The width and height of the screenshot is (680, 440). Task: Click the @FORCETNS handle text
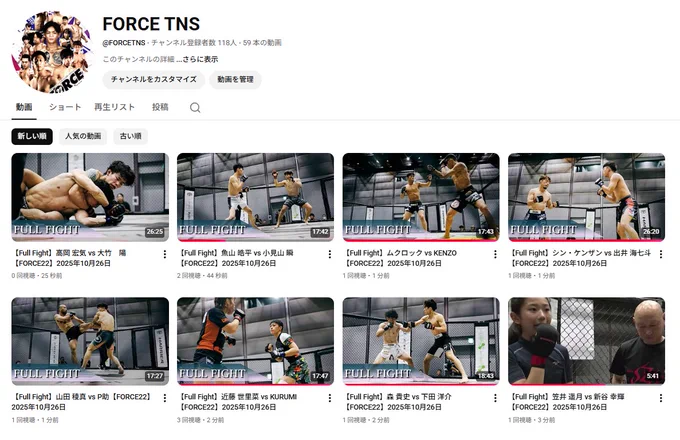point(124,43)
